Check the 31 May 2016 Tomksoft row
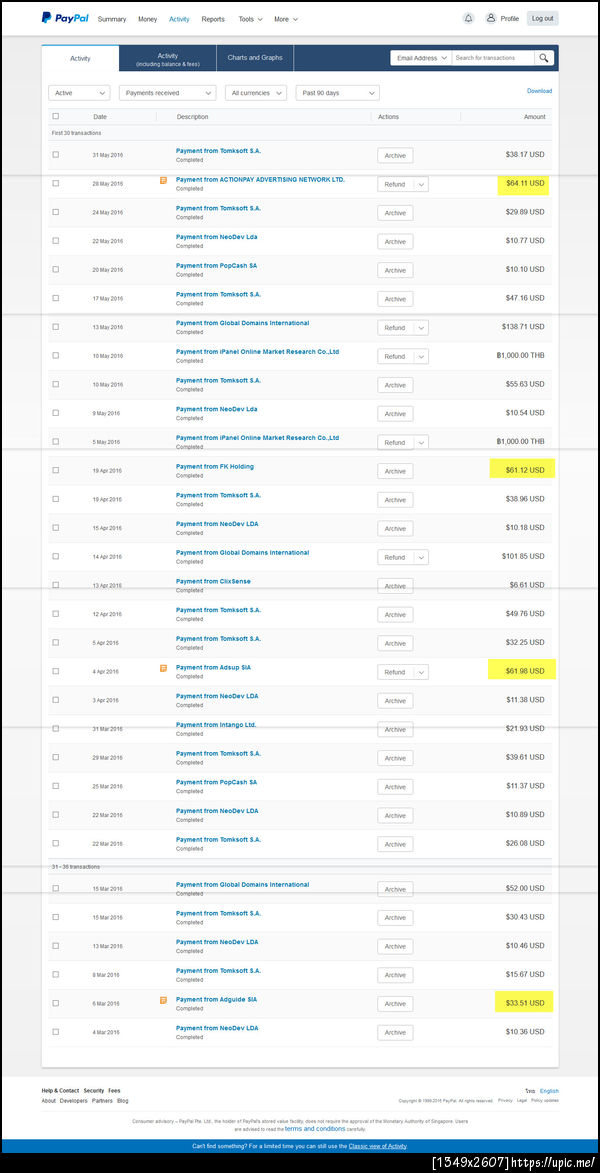This screenshot has height=1173, width=600. [55, 155]
